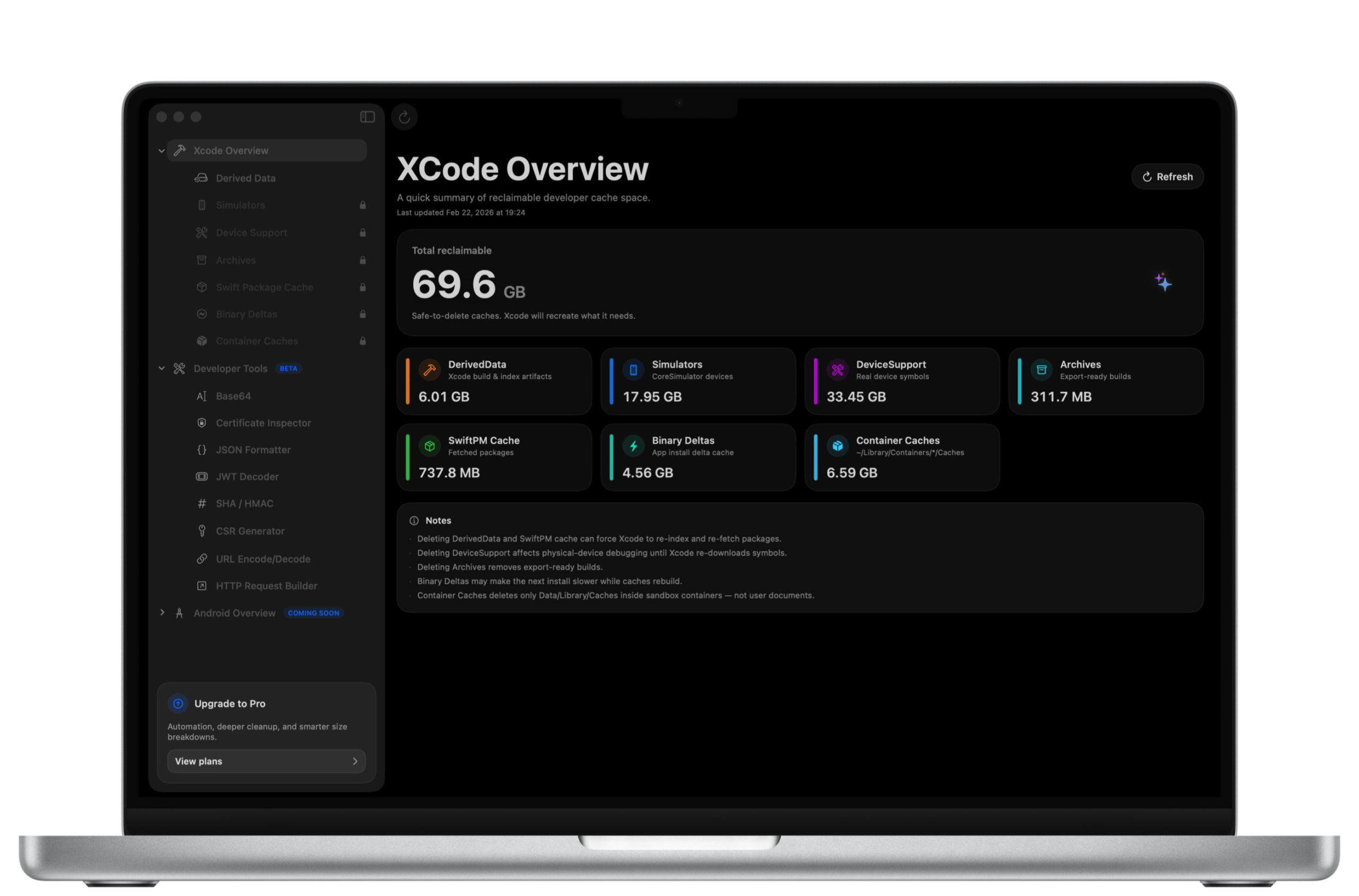The image size is (1359, 896).
Task: Collapse the Xcode Overview section chevron
Action: (162, 151)
